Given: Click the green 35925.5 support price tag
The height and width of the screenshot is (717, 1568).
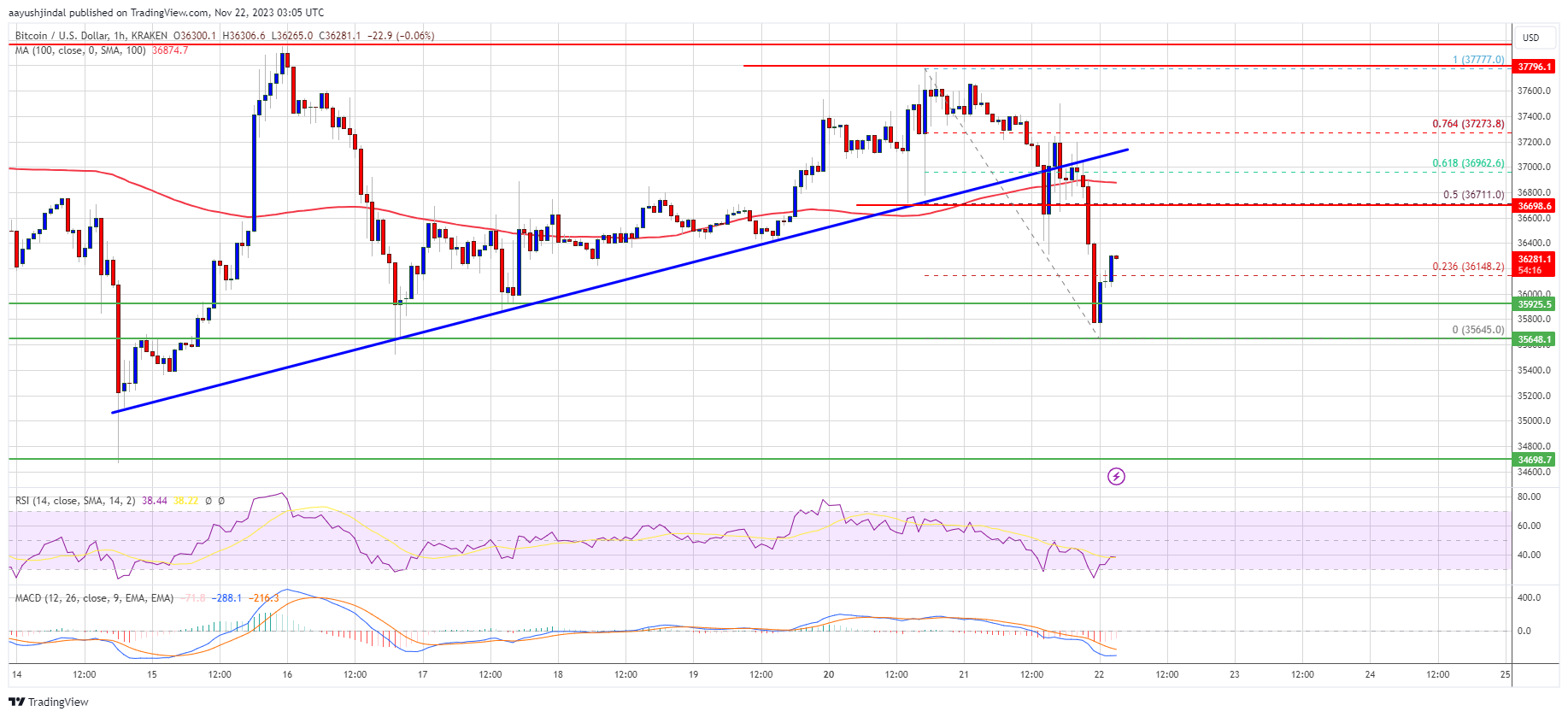Looking at the screenshot, I should click(x=1534, y=304).
